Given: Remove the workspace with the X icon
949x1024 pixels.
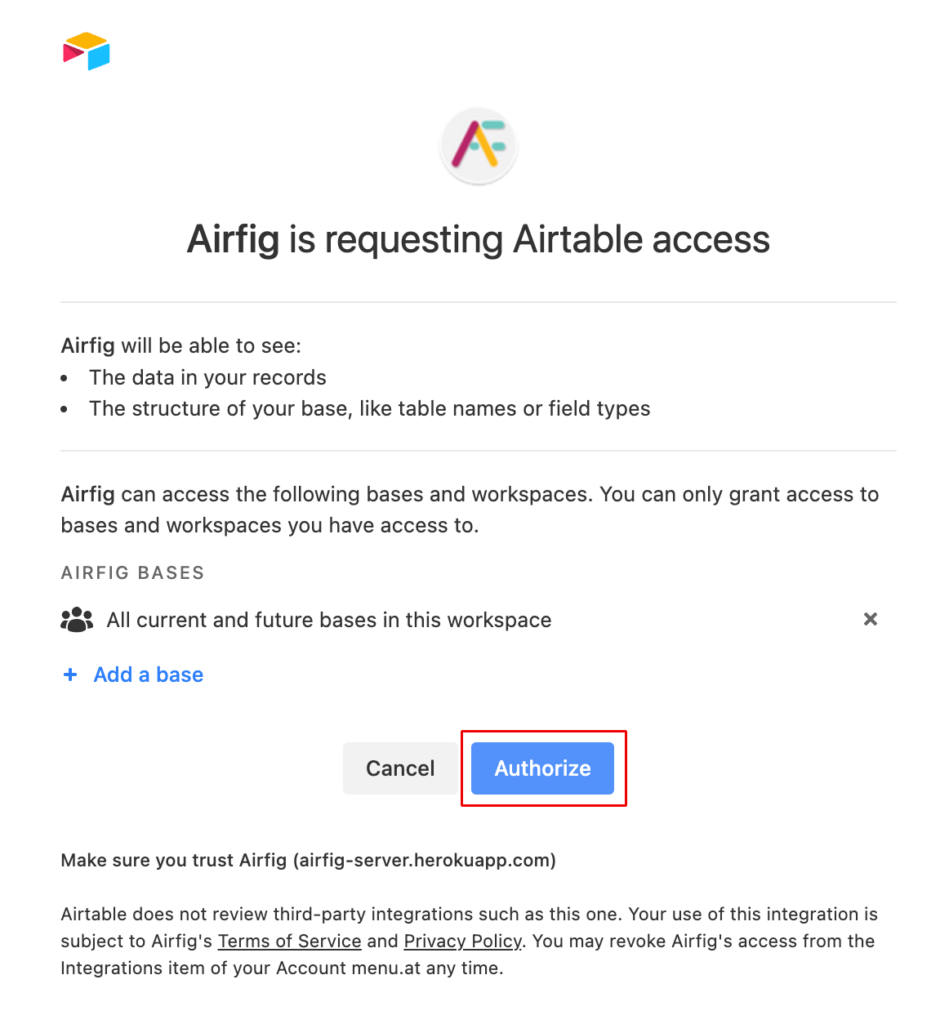Looking at the screenshot, I should pos(870,619).
